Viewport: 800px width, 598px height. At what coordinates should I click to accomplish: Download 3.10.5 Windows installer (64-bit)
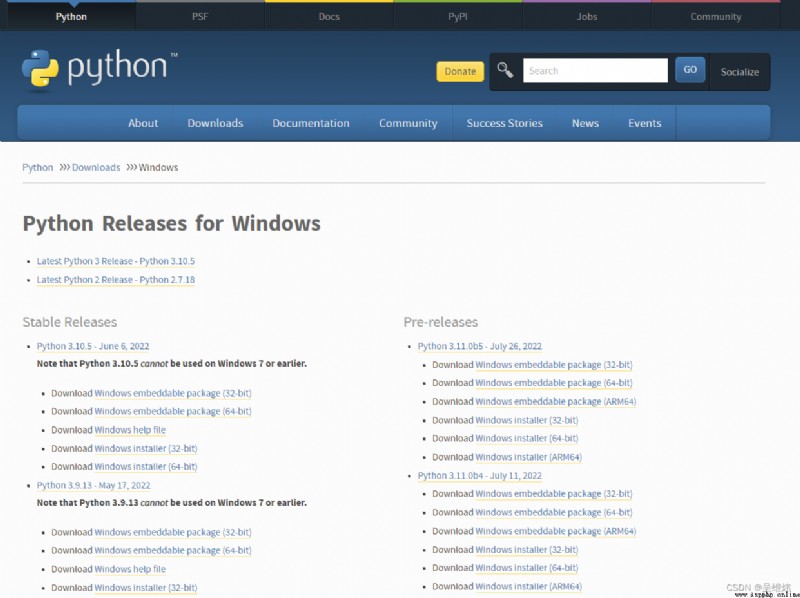point(146,466)
